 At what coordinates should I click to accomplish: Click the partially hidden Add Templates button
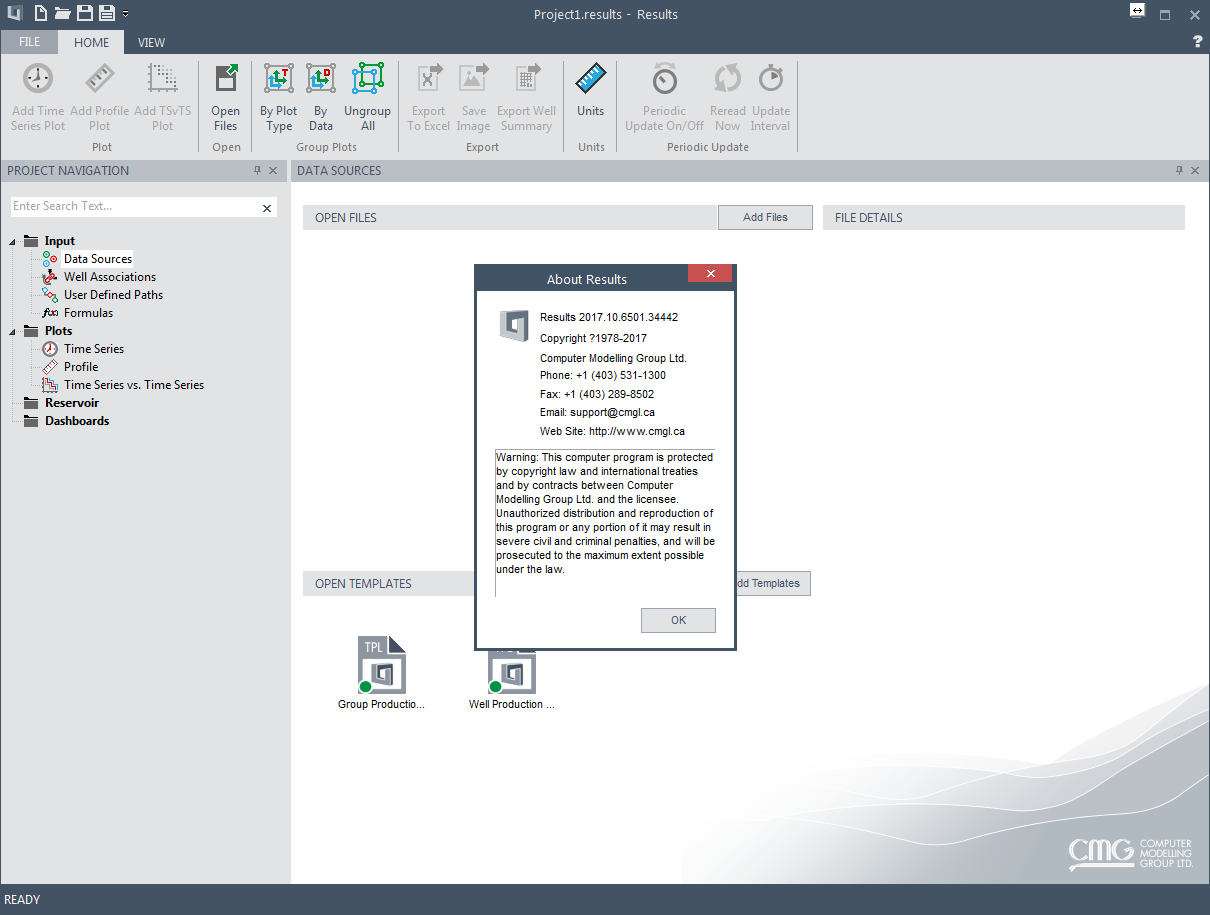coord(773,583)
